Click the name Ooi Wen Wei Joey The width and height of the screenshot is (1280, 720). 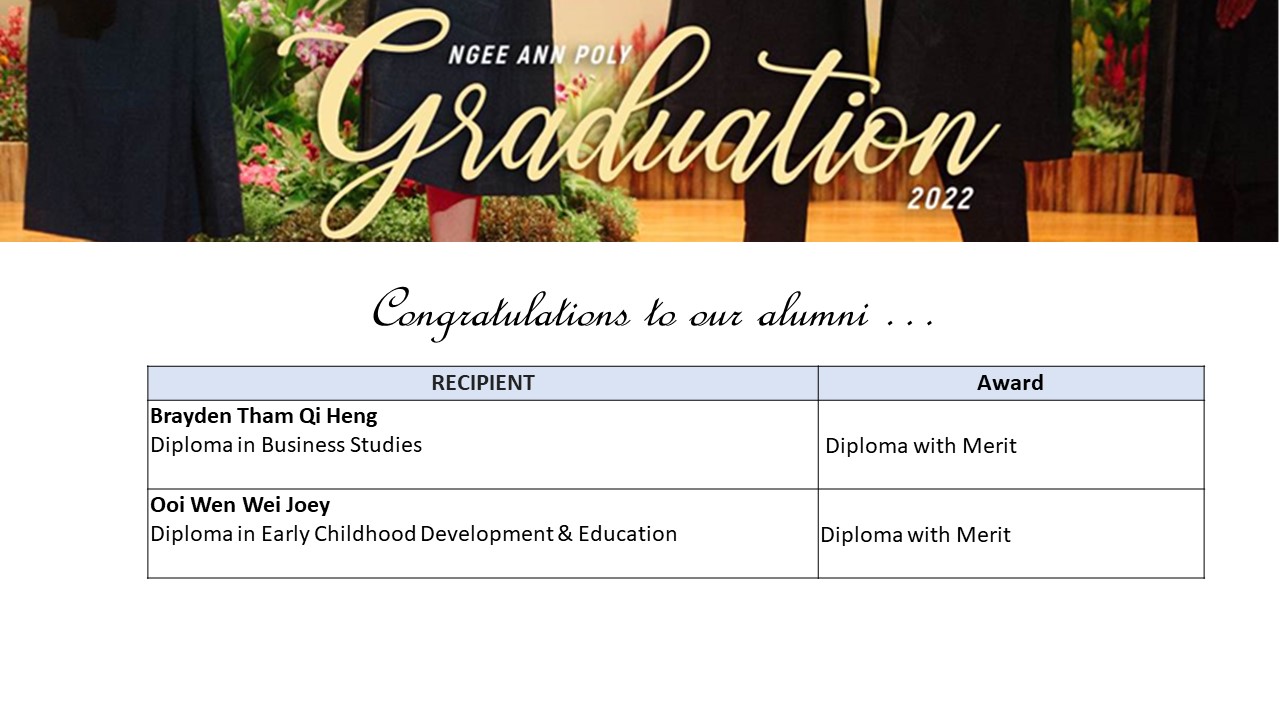[x=240, y=505]
